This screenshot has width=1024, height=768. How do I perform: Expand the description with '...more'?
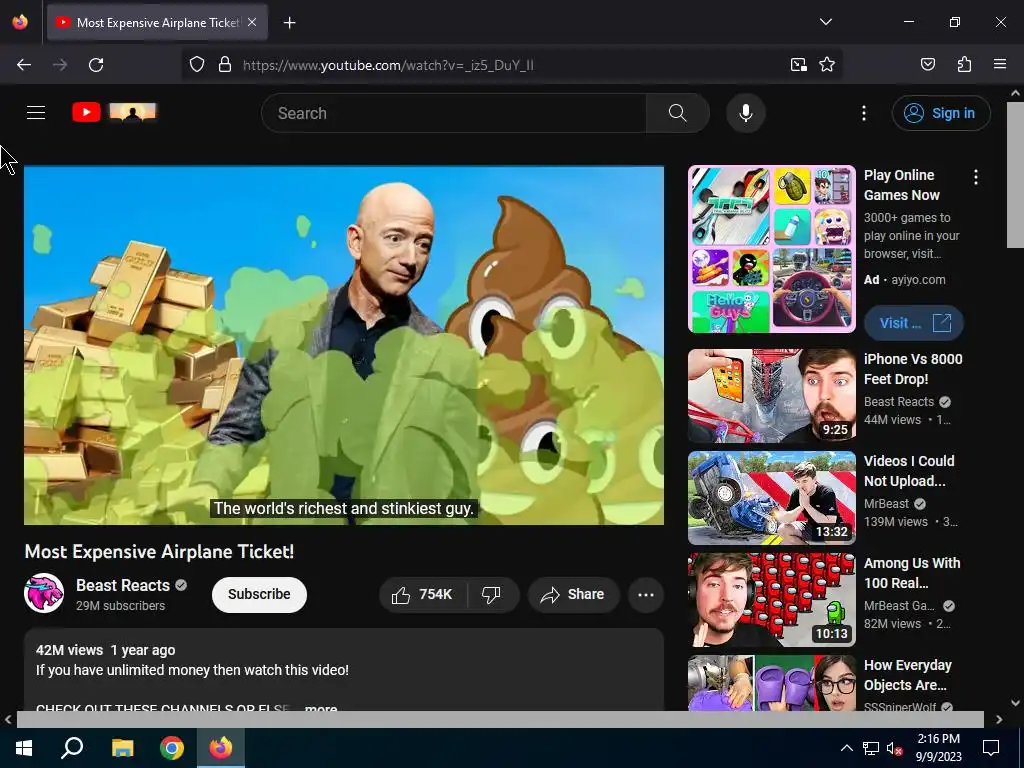pyautogui.click(x=321, y=709)
